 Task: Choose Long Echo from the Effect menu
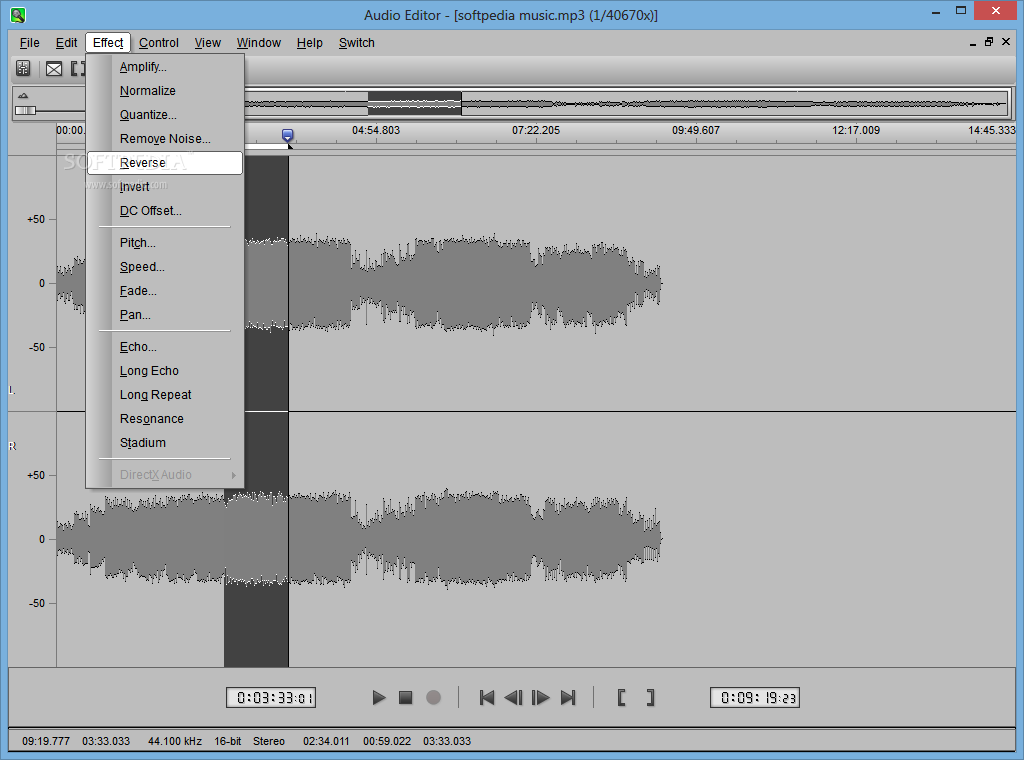coord(165,371)
